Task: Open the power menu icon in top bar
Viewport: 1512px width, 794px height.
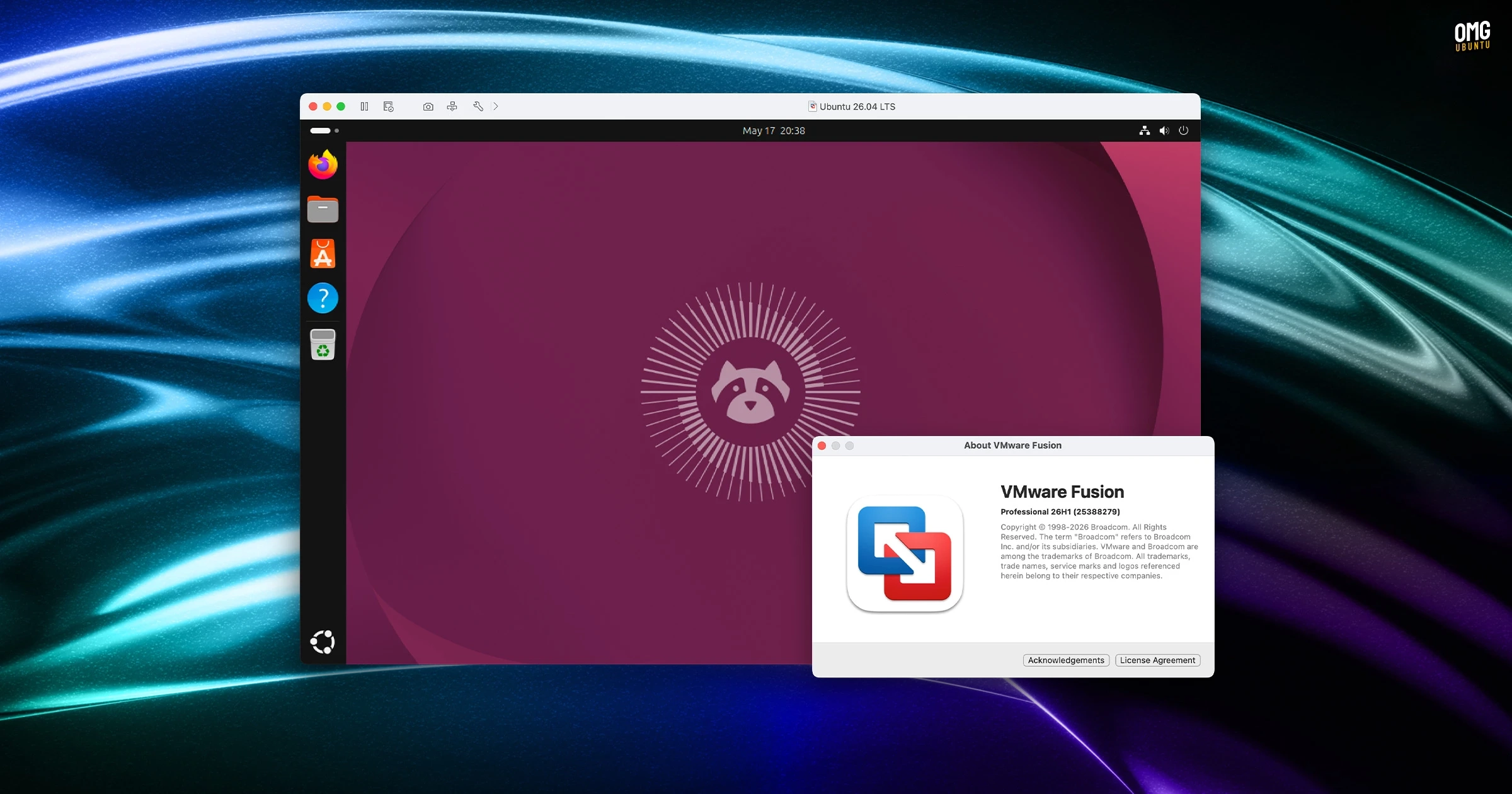Action: pyautogui.click(x=1184, y=130)
